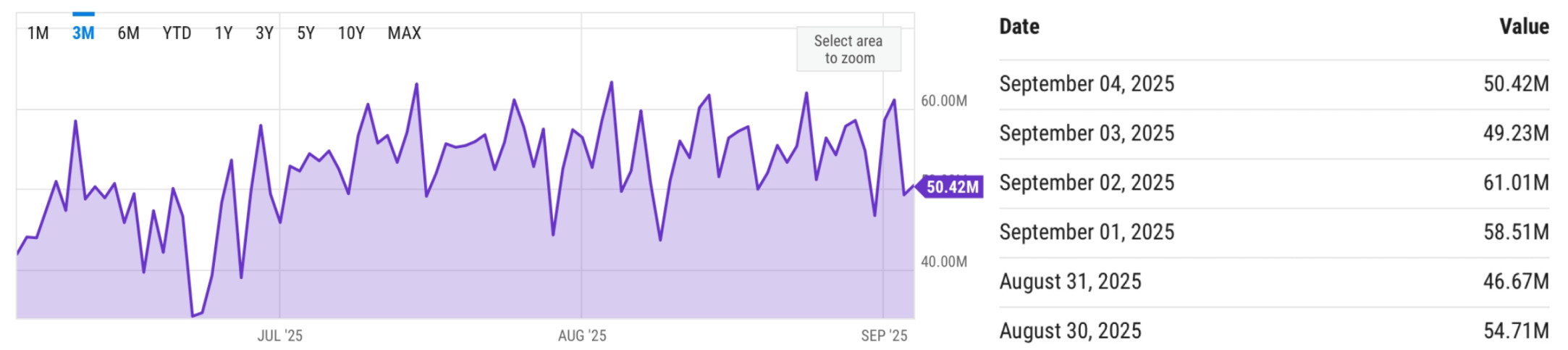
Task: Select the 1M time range
Action: pos(38,33)
